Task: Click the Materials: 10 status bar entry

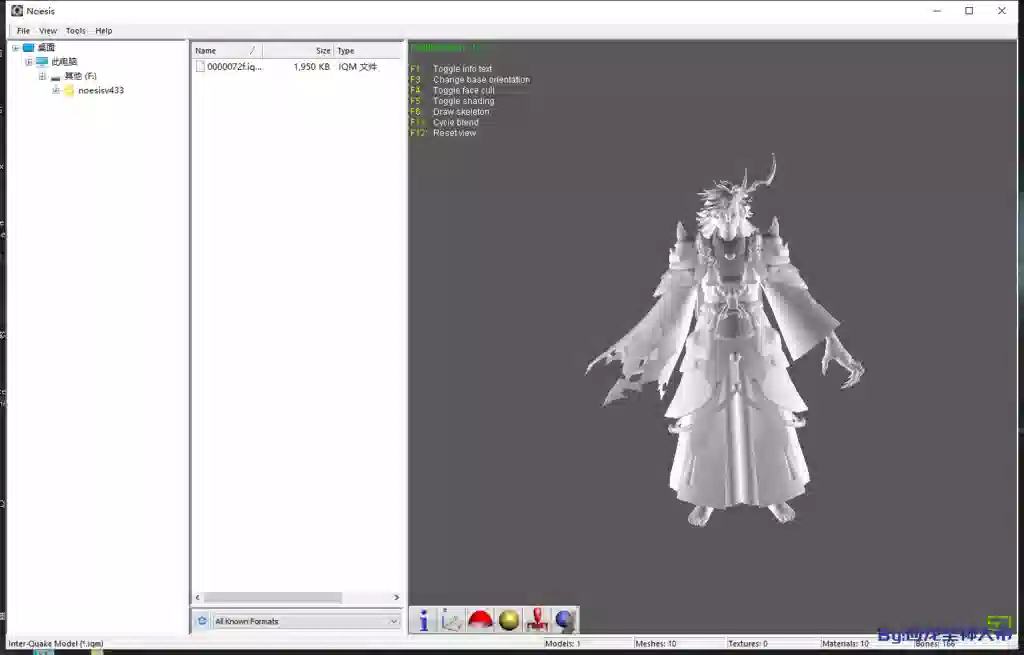Action: [845, 643]
